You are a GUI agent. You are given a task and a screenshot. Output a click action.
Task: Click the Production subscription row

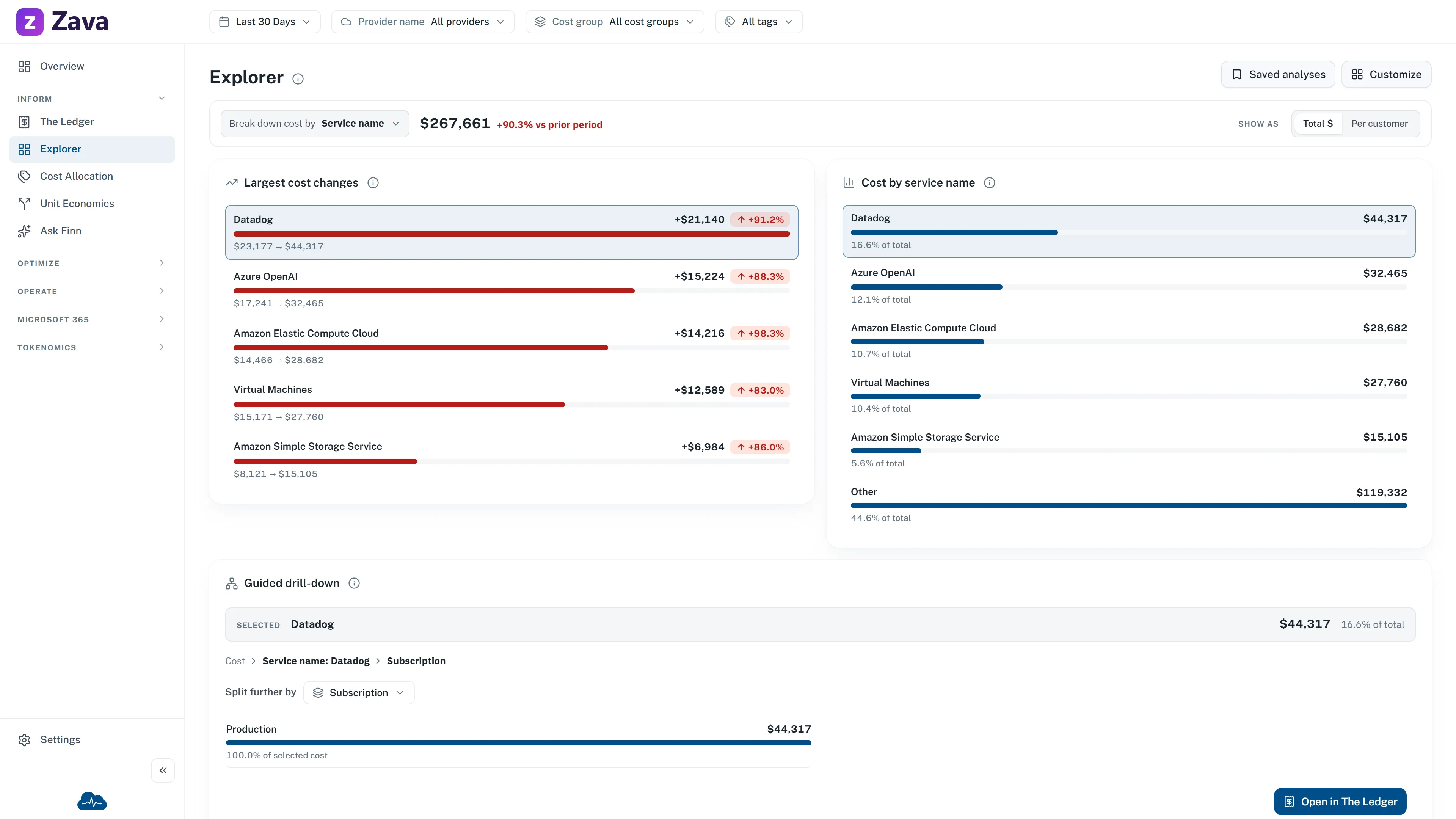[518, 742]
